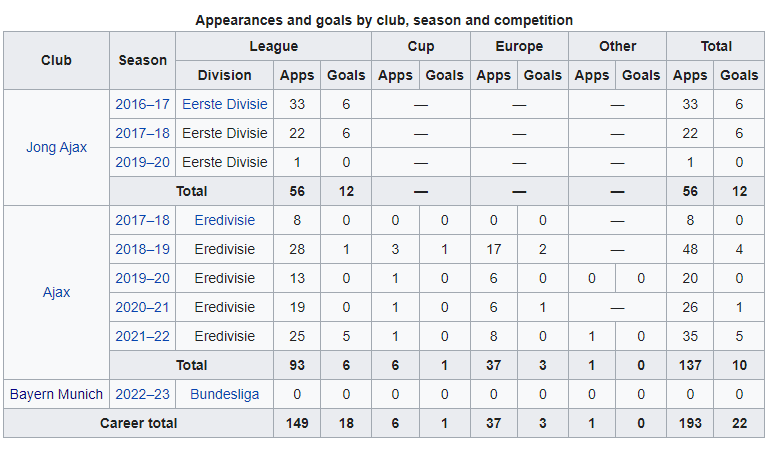Open the blue Eredivisie division link
Image resolution: width=776 pixels, height=449 pixels.
(225, 220)
